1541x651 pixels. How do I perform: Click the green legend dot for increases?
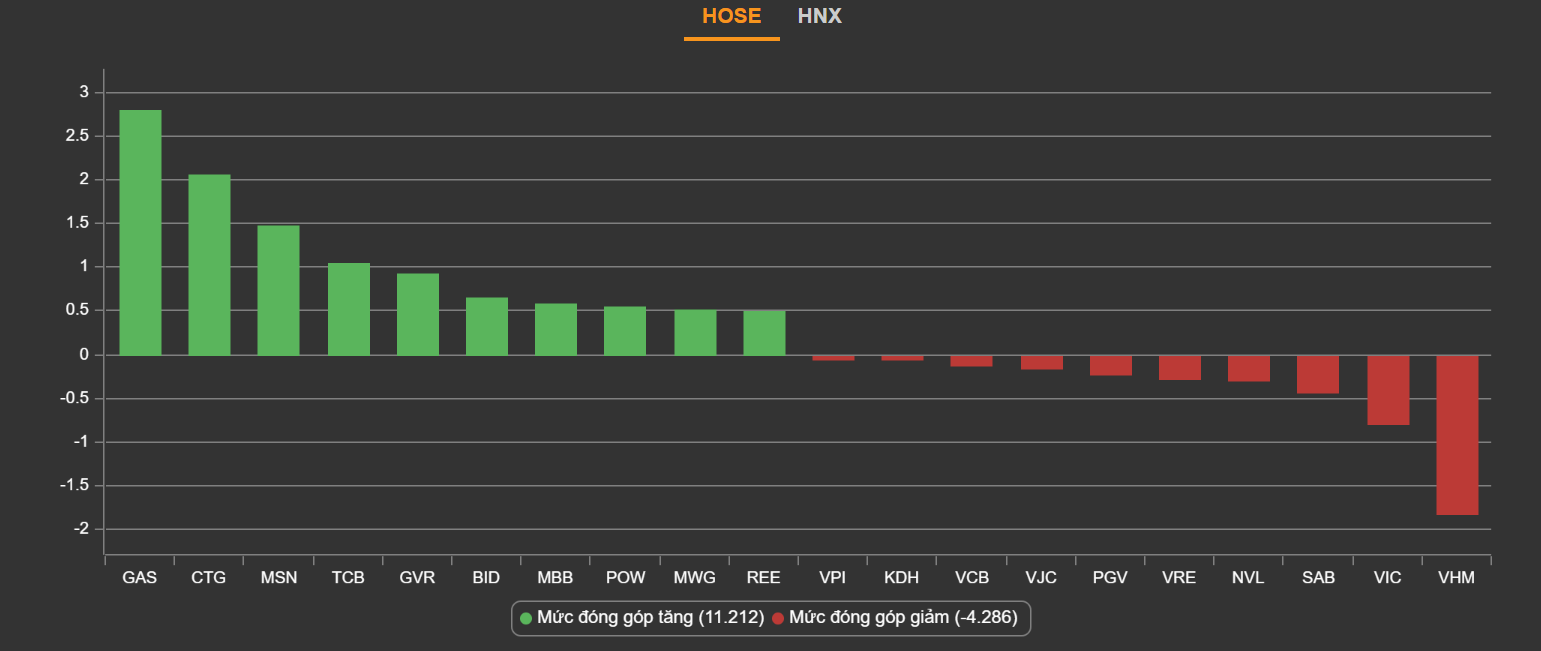tap(526, 618)
